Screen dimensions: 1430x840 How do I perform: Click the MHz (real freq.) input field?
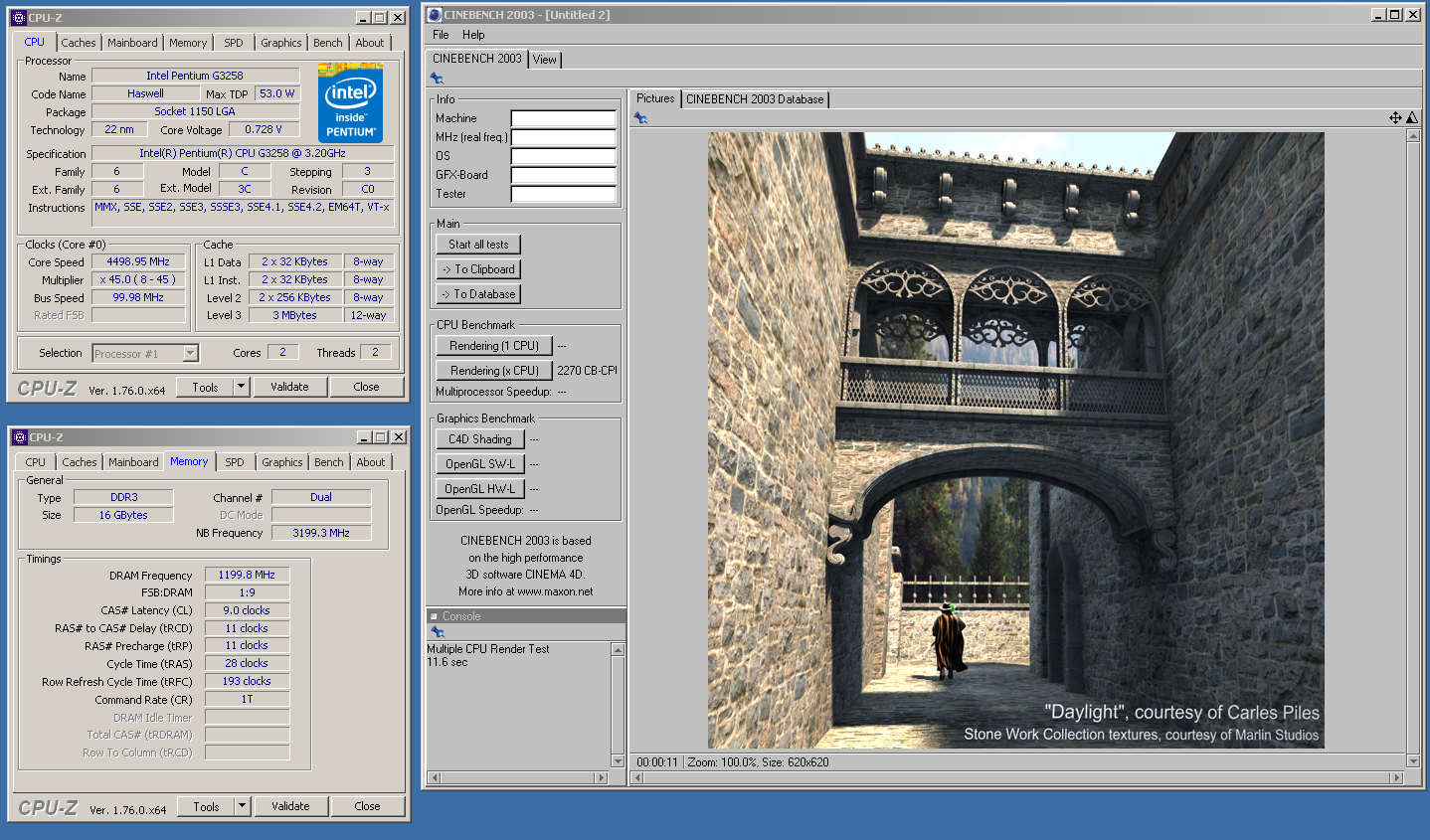click(564, 137)
